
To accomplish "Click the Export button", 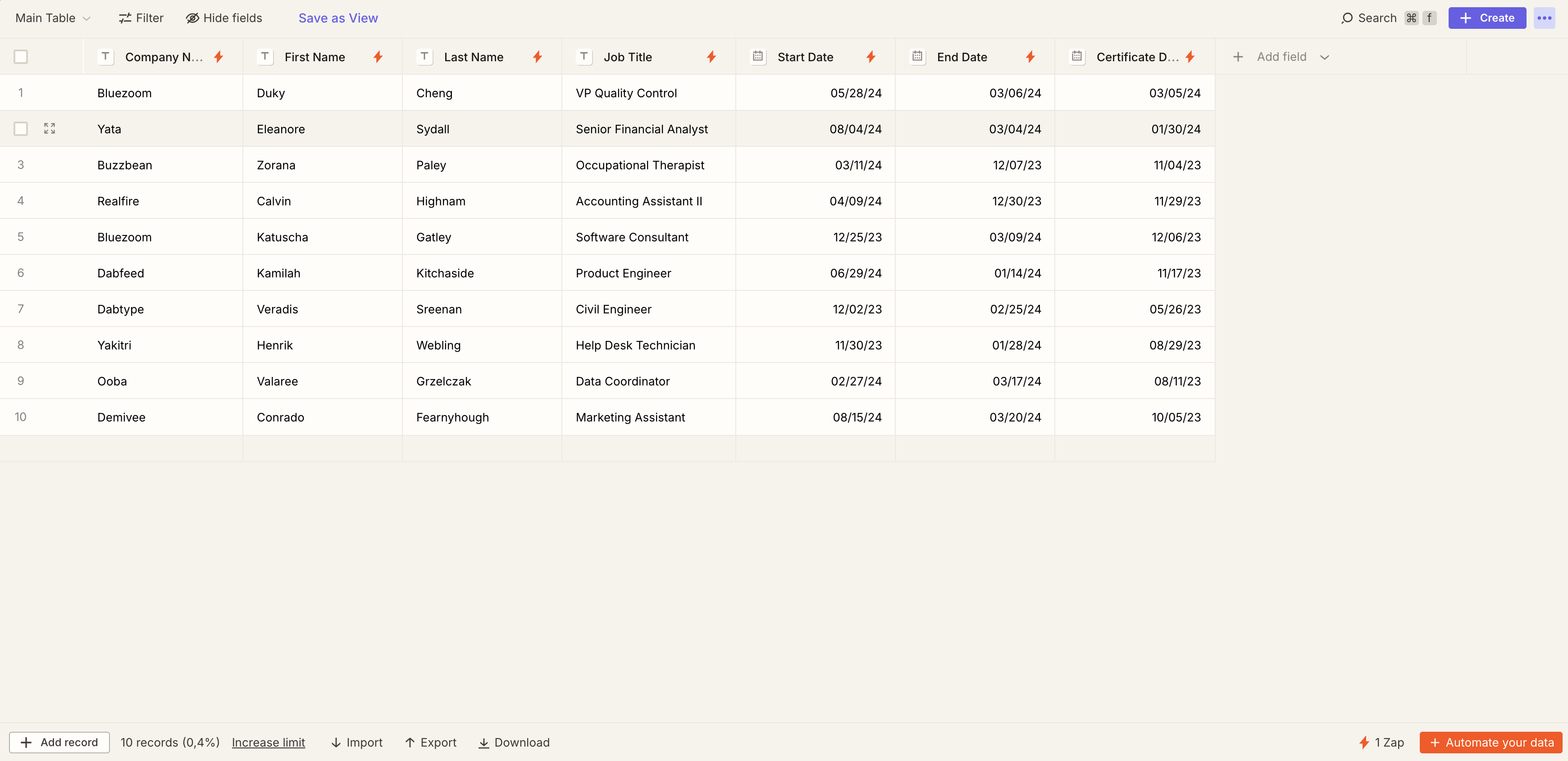I will pyautogui.click(x=431, y=742).
